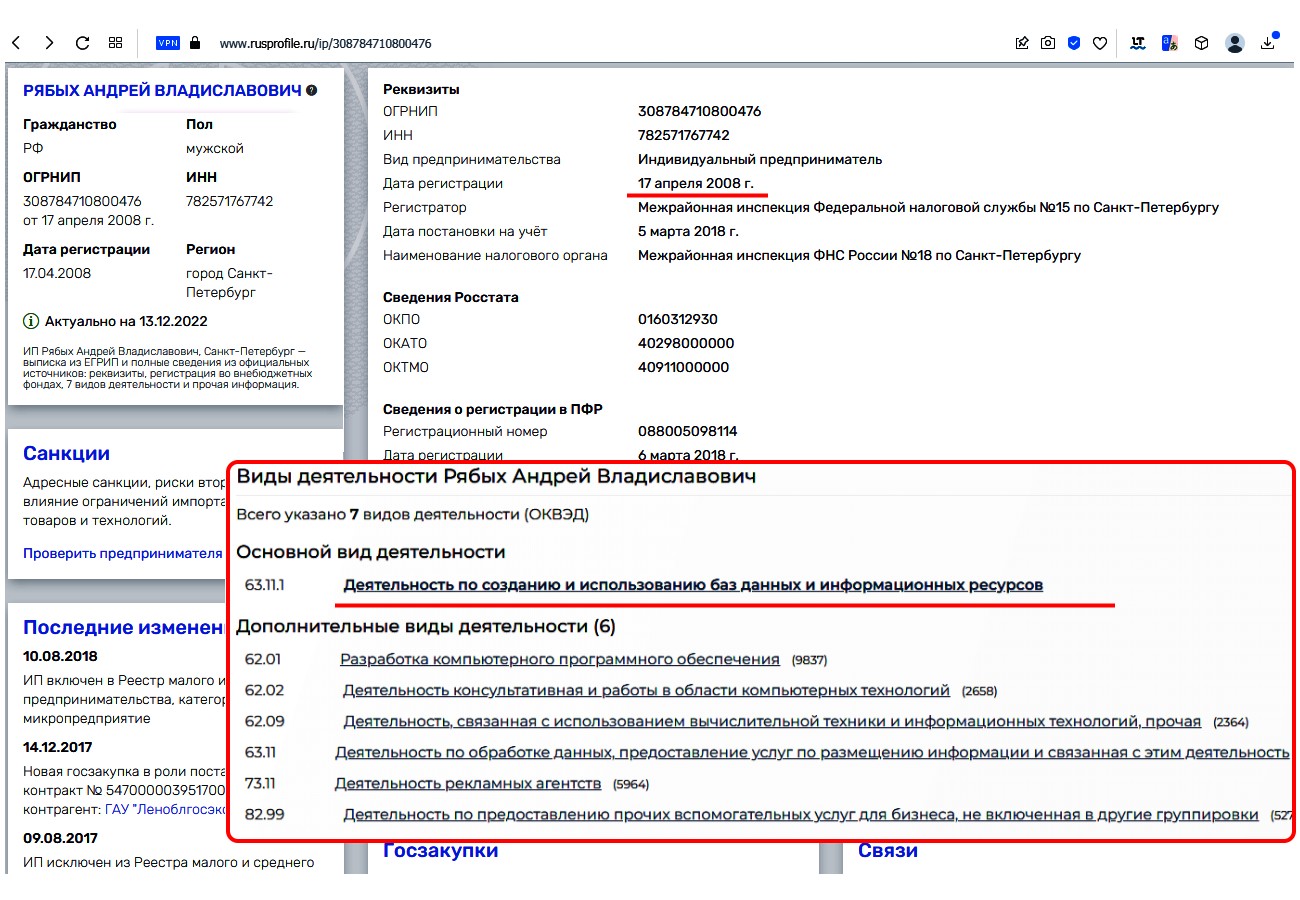Take a snapshot with camera icon
The width and height of the screenshot is (1300, 900).
coord(1047,43)
